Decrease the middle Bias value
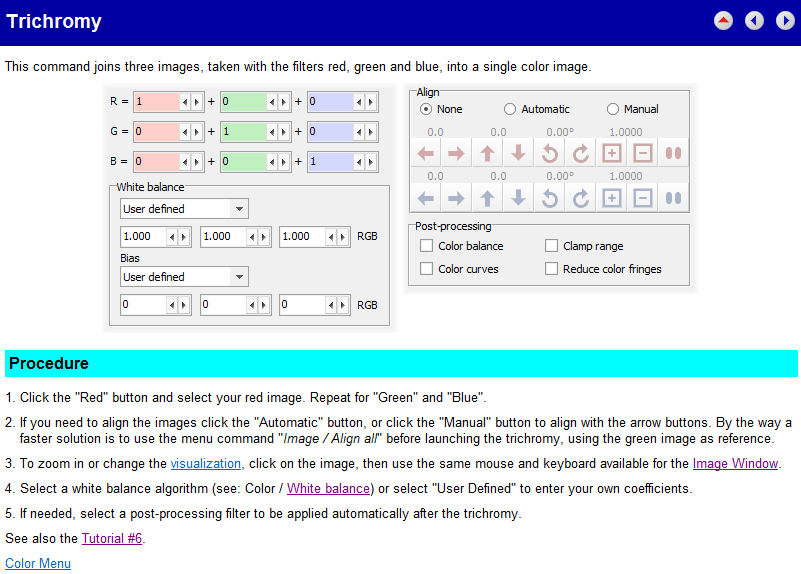This screenshot has width=801, height=574. pyautogui.click(x=252, y=305)
